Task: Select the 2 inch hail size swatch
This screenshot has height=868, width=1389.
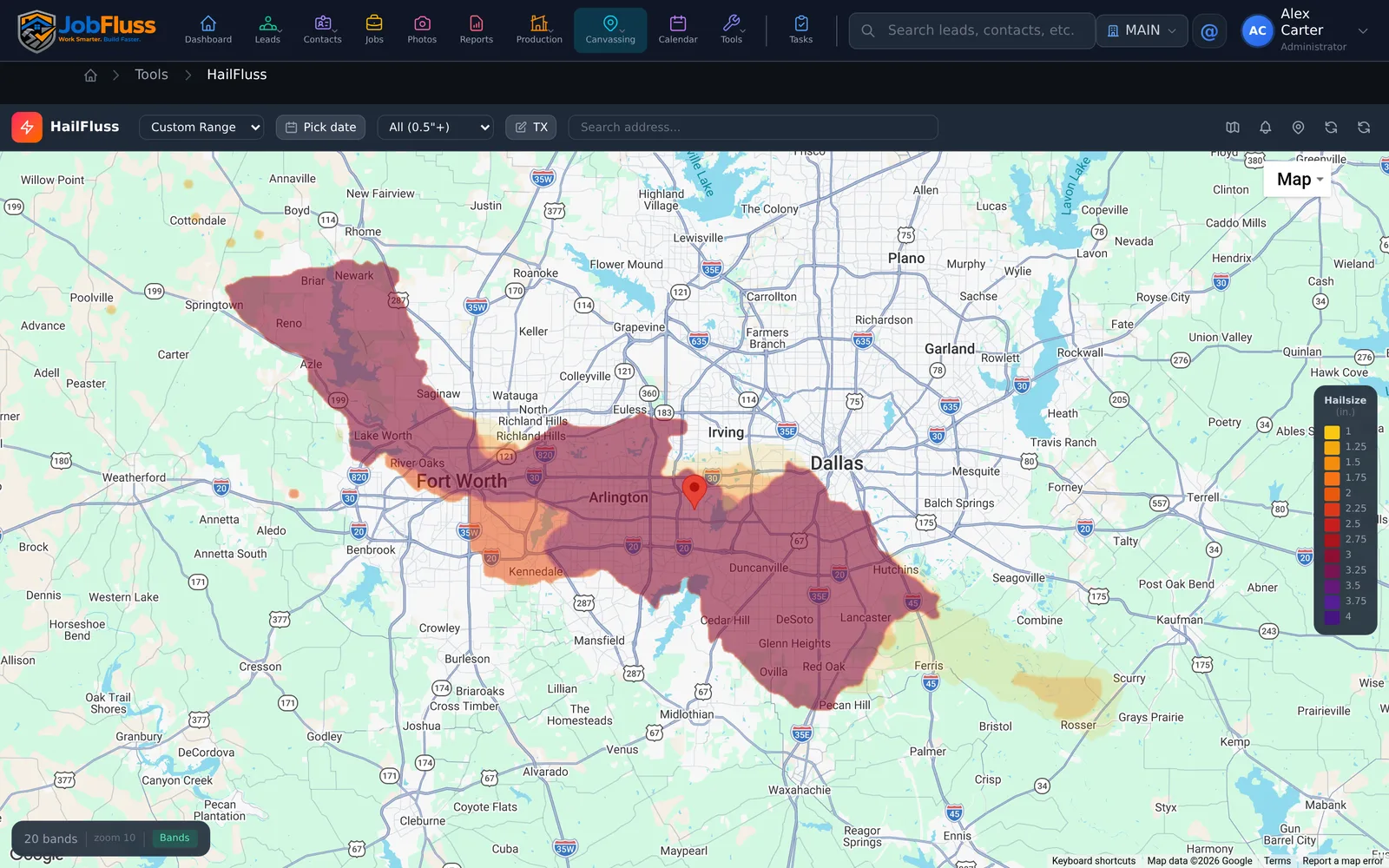Action: (x=1332, y=493)
